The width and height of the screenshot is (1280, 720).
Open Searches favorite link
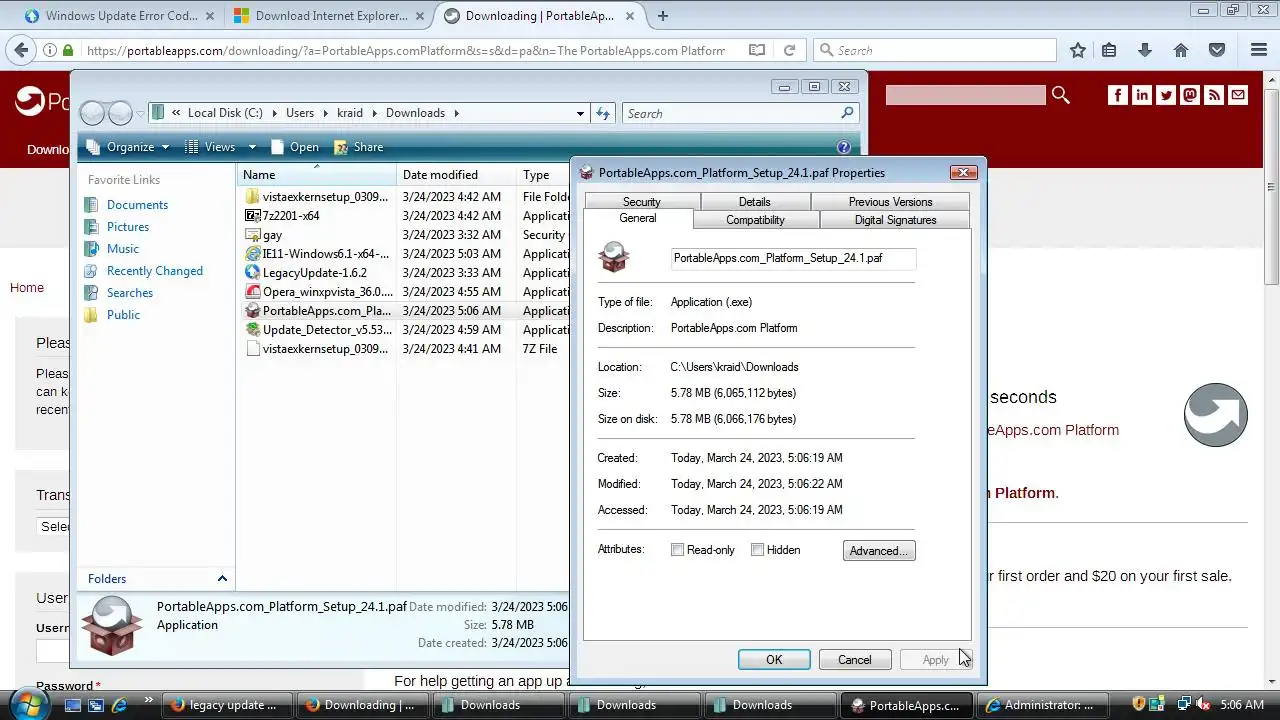130,293
